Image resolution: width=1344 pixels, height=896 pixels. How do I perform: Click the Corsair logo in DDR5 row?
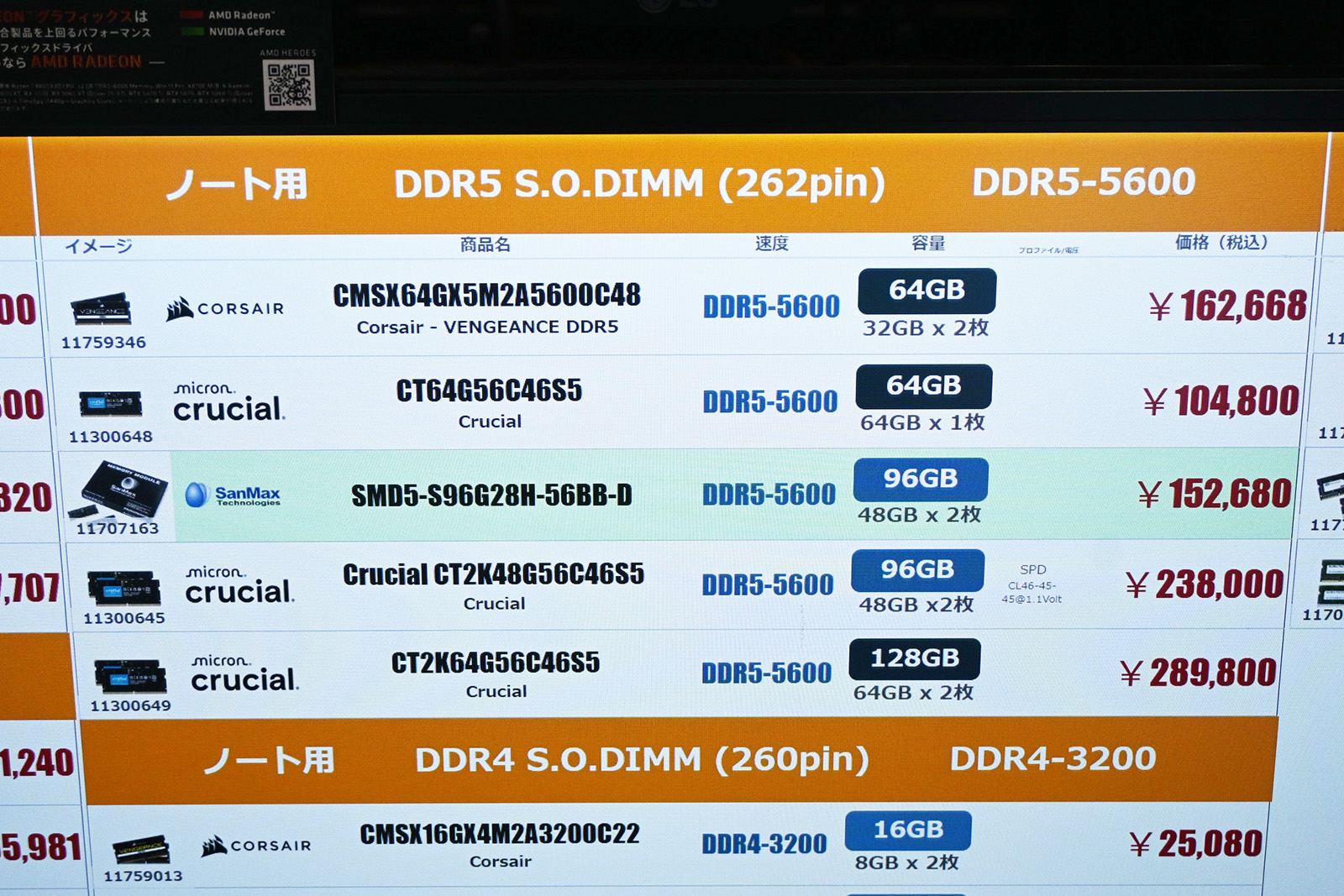click(224, 309)
